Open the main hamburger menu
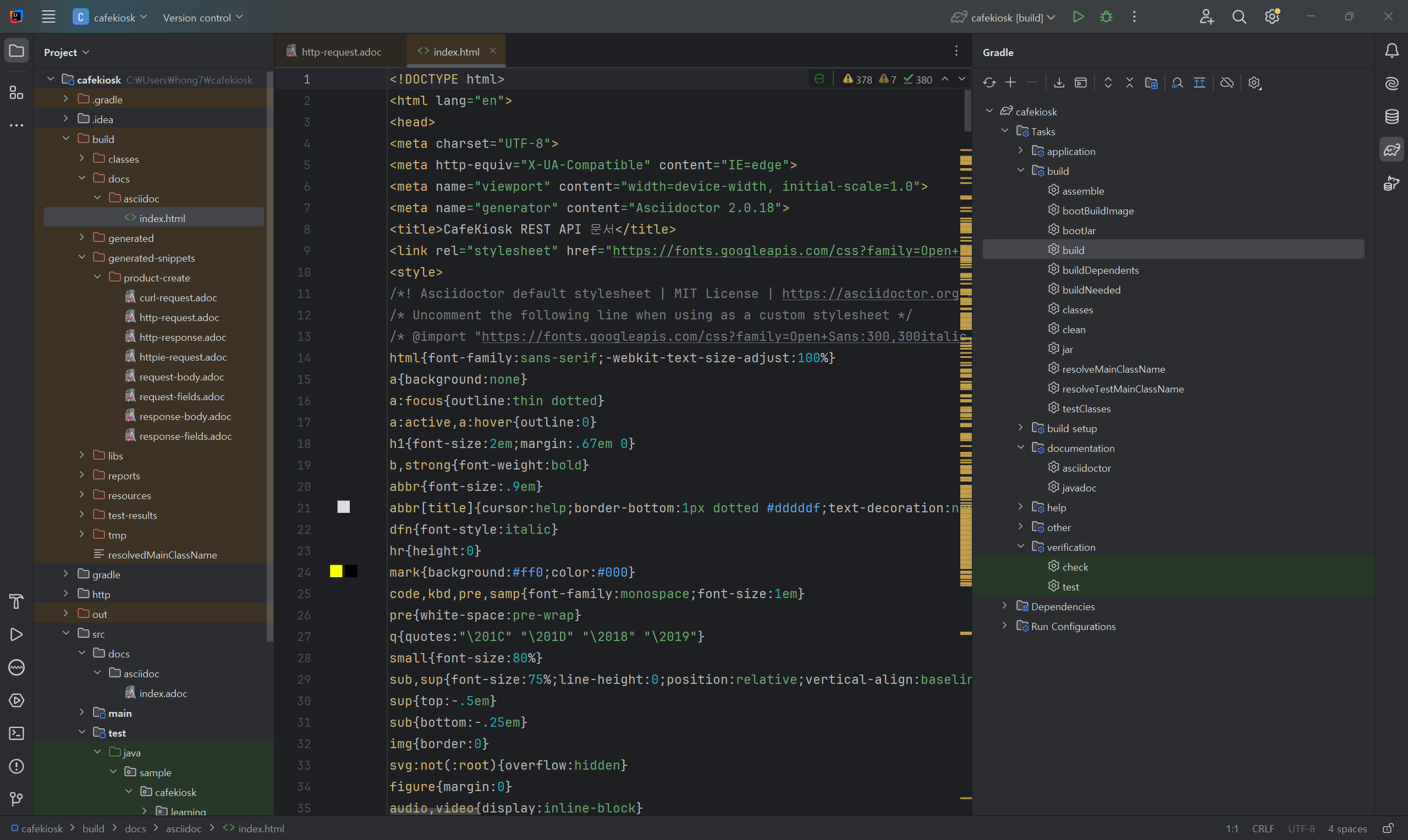 click(49, 17)
